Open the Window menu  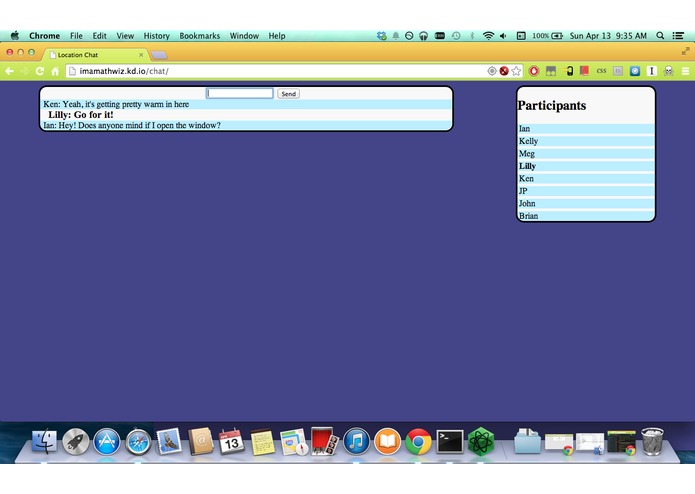click(x=244, y=36)
